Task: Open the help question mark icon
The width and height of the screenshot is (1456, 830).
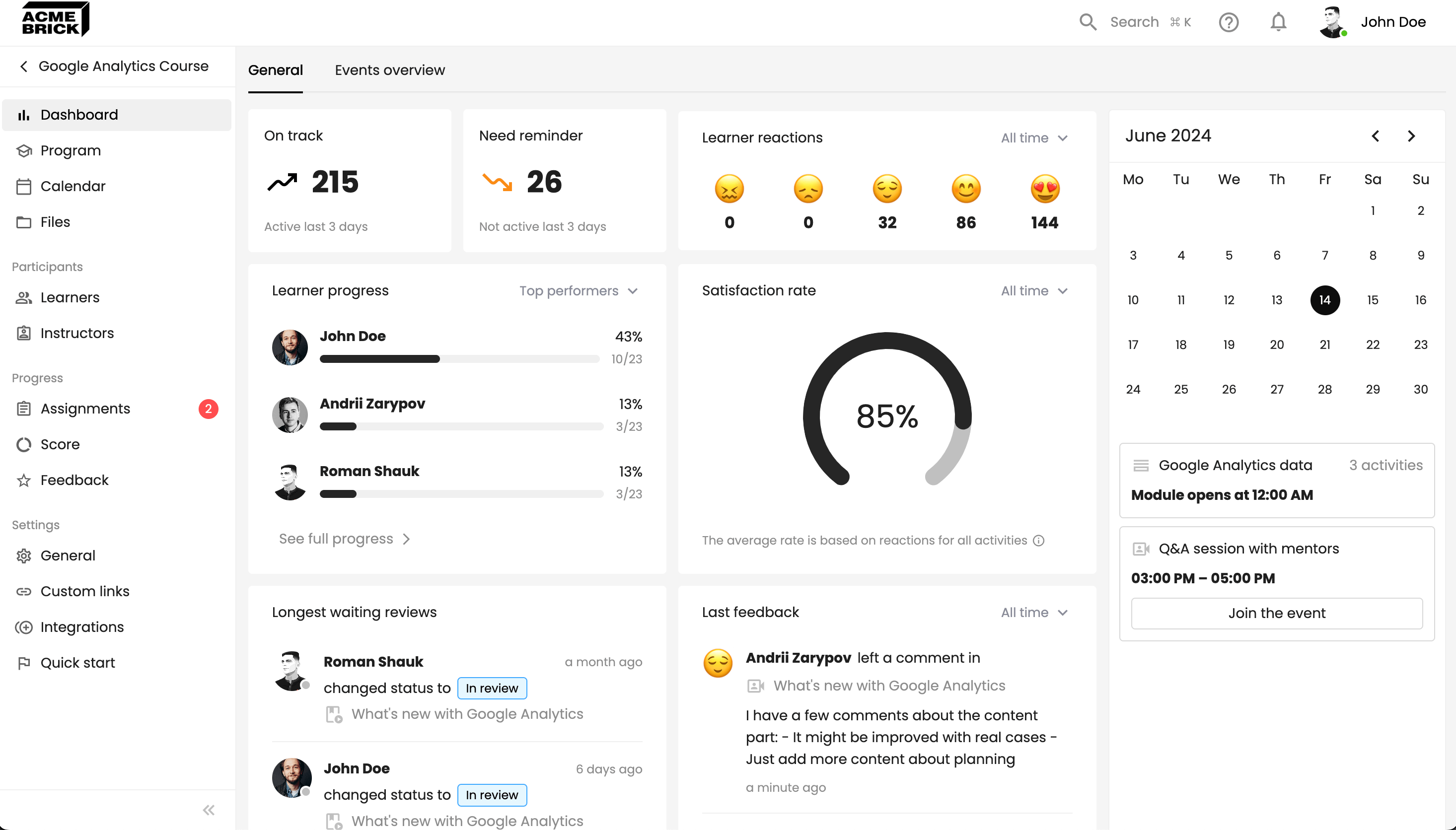Action: tap(1229, 22)
